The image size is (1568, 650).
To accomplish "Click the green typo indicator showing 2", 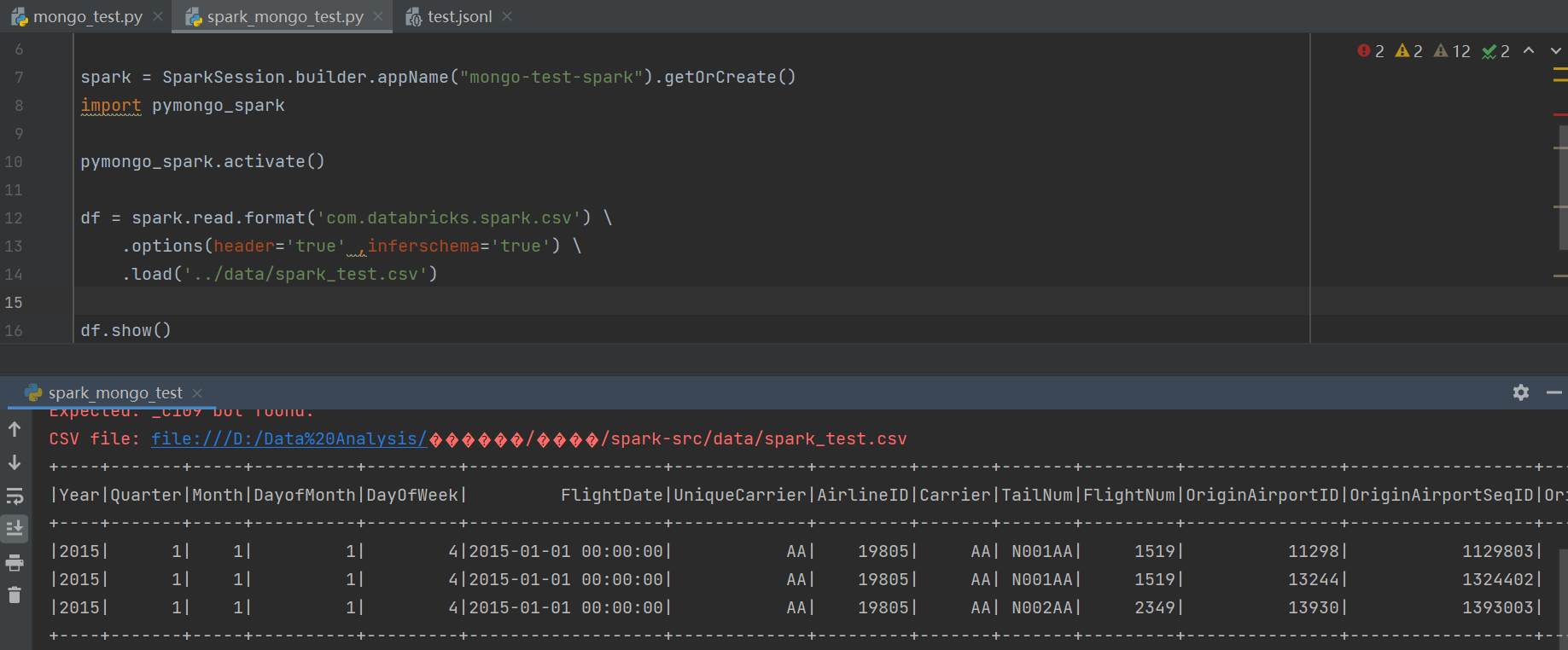I will click(1495, 51).
